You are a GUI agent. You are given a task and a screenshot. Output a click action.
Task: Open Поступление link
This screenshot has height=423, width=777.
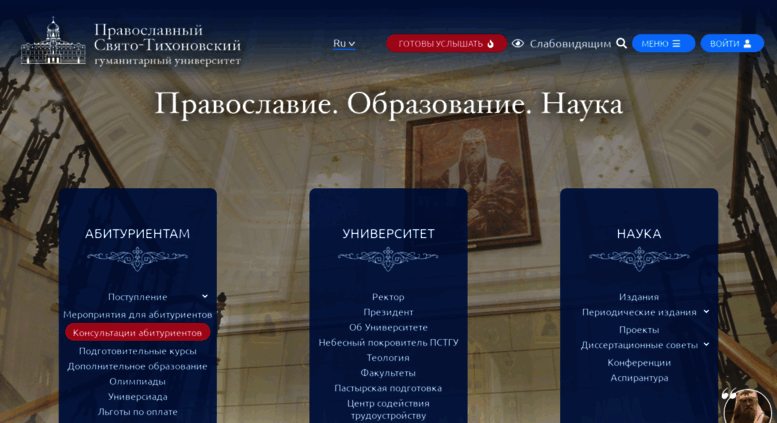[137, 297]
